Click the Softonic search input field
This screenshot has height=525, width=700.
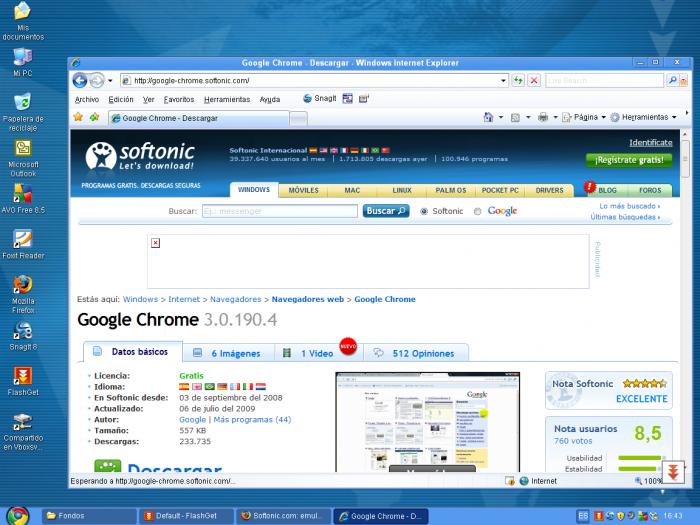pos(280,211)
